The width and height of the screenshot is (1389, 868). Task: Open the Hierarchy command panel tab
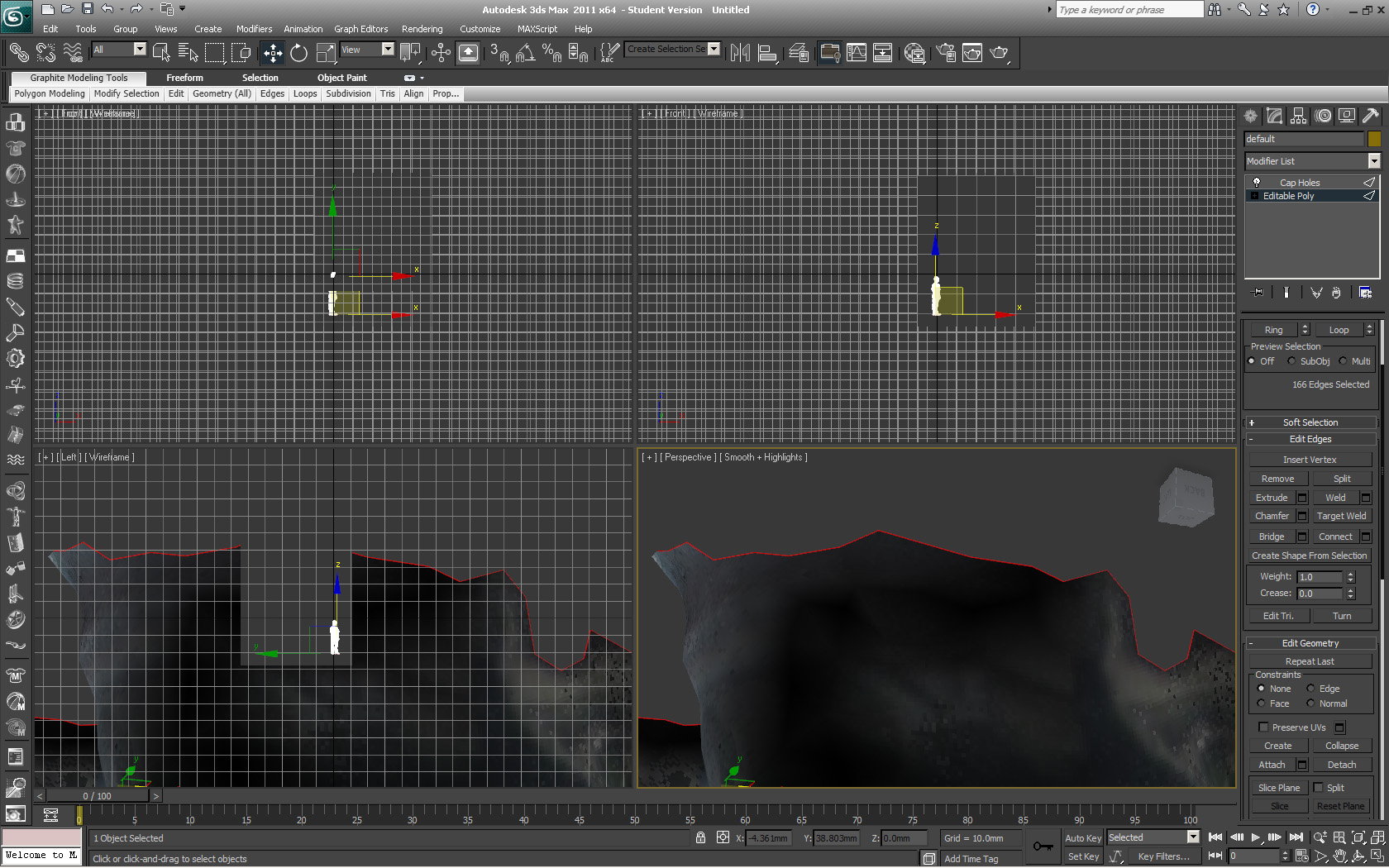pyautogui.click(x=1299, y=116)
